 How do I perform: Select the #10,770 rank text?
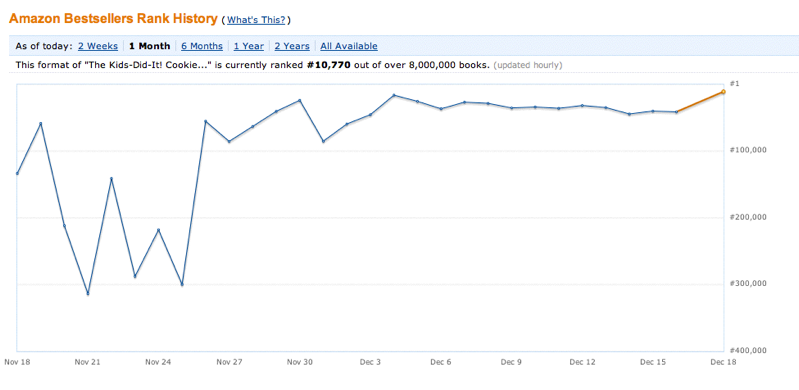pos(329,65)
